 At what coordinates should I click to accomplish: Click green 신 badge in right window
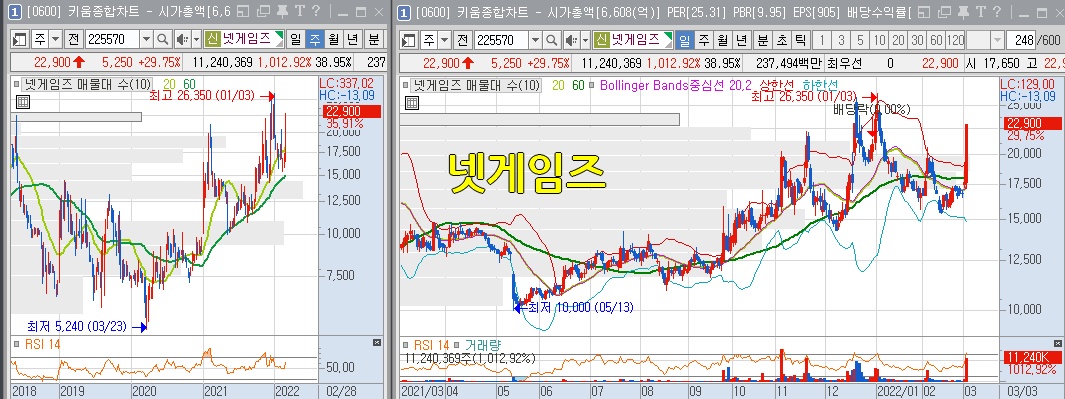[602, 39]
